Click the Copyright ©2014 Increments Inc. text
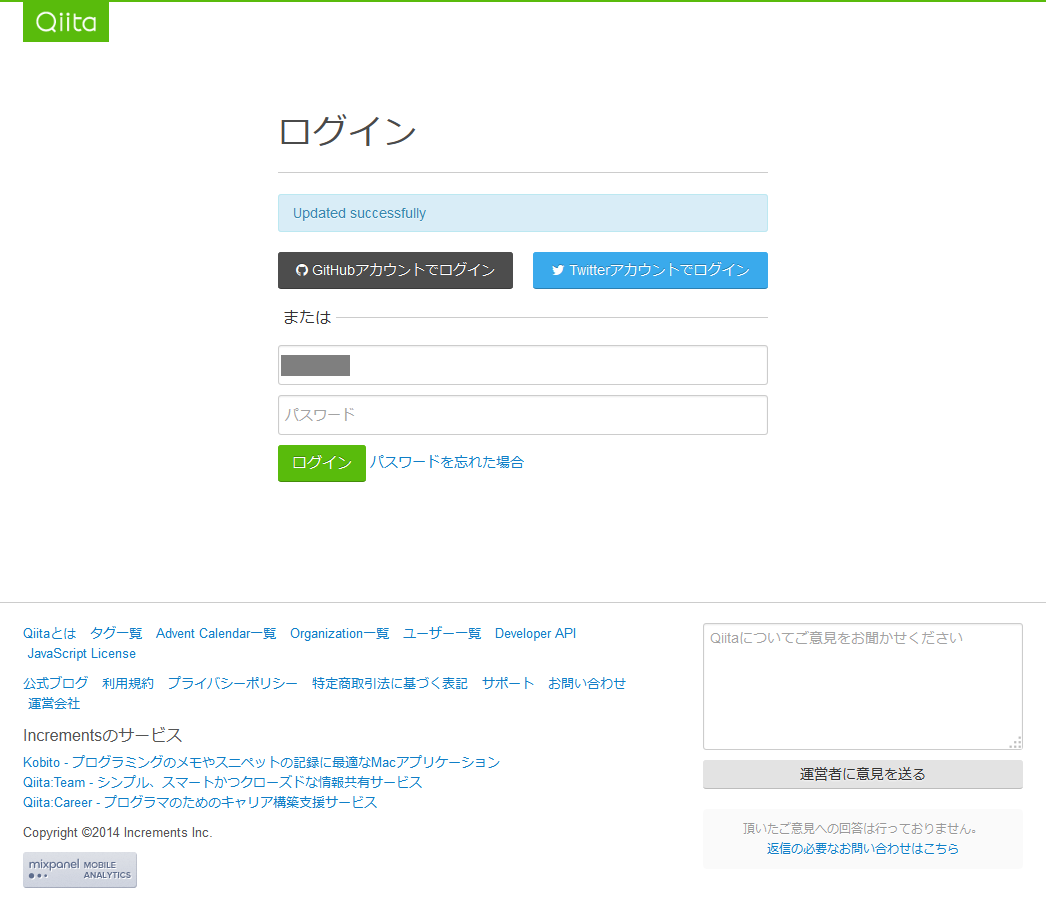The height and width of the screenshot is (909, 1046). point(117,833)
